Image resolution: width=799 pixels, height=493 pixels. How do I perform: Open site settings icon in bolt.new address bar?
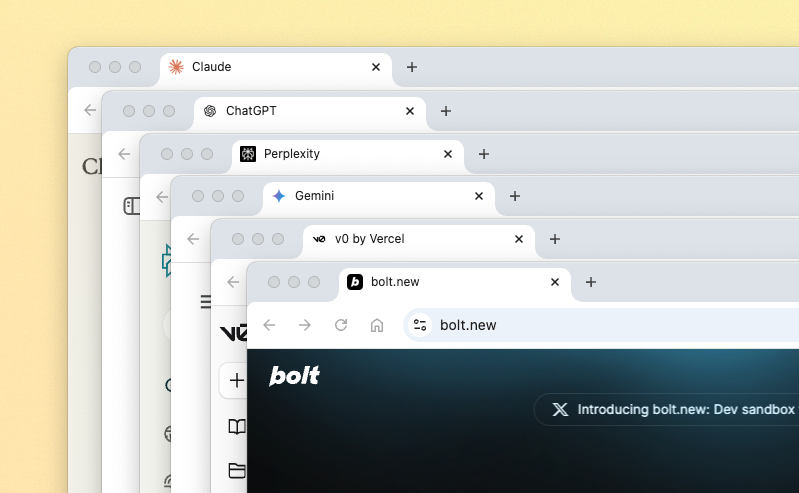(x=420, y=325)
